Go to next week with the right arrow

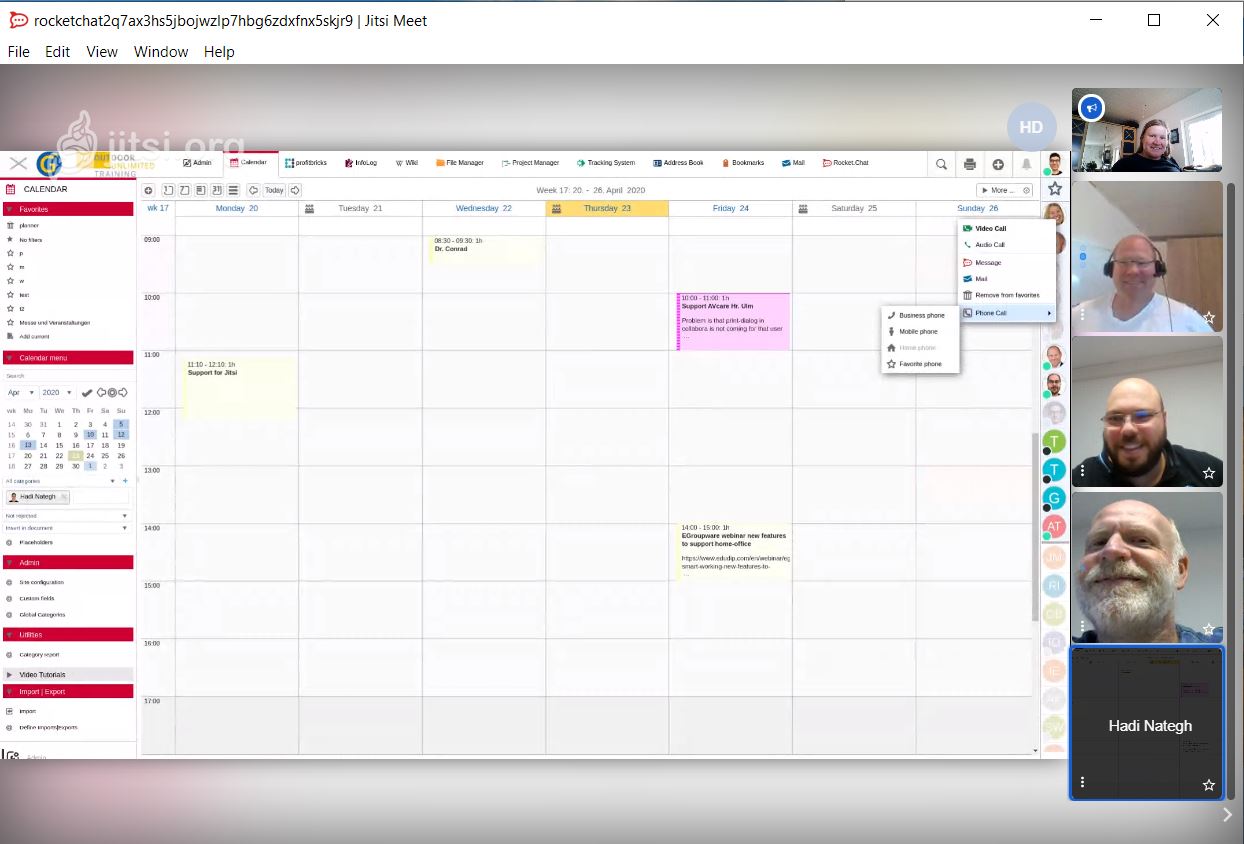click(295, 190)
